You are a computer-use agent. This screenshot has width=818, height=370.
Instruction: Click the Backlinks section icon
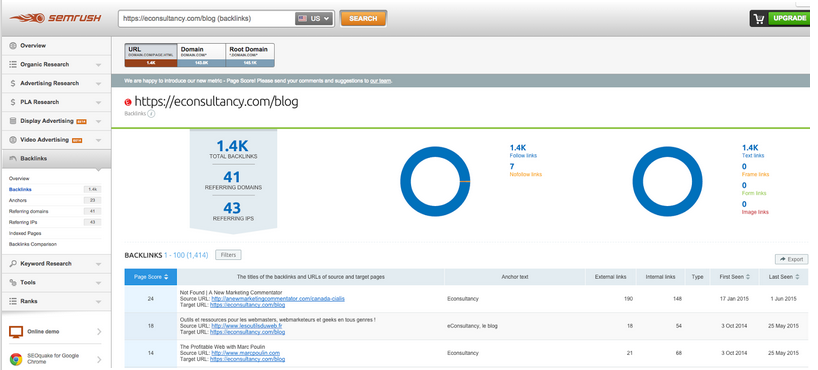[13, 158]
